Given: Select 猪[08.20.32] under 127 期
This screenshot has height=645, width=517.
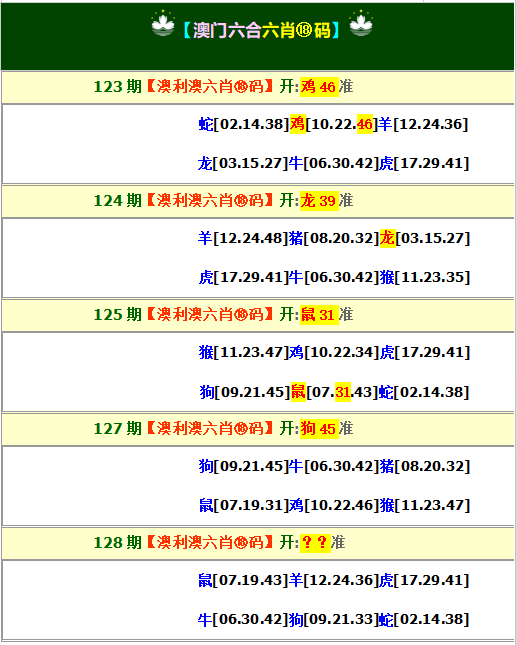Looking at the screenshot, I should pyautogui.click(x=424, y=466).
